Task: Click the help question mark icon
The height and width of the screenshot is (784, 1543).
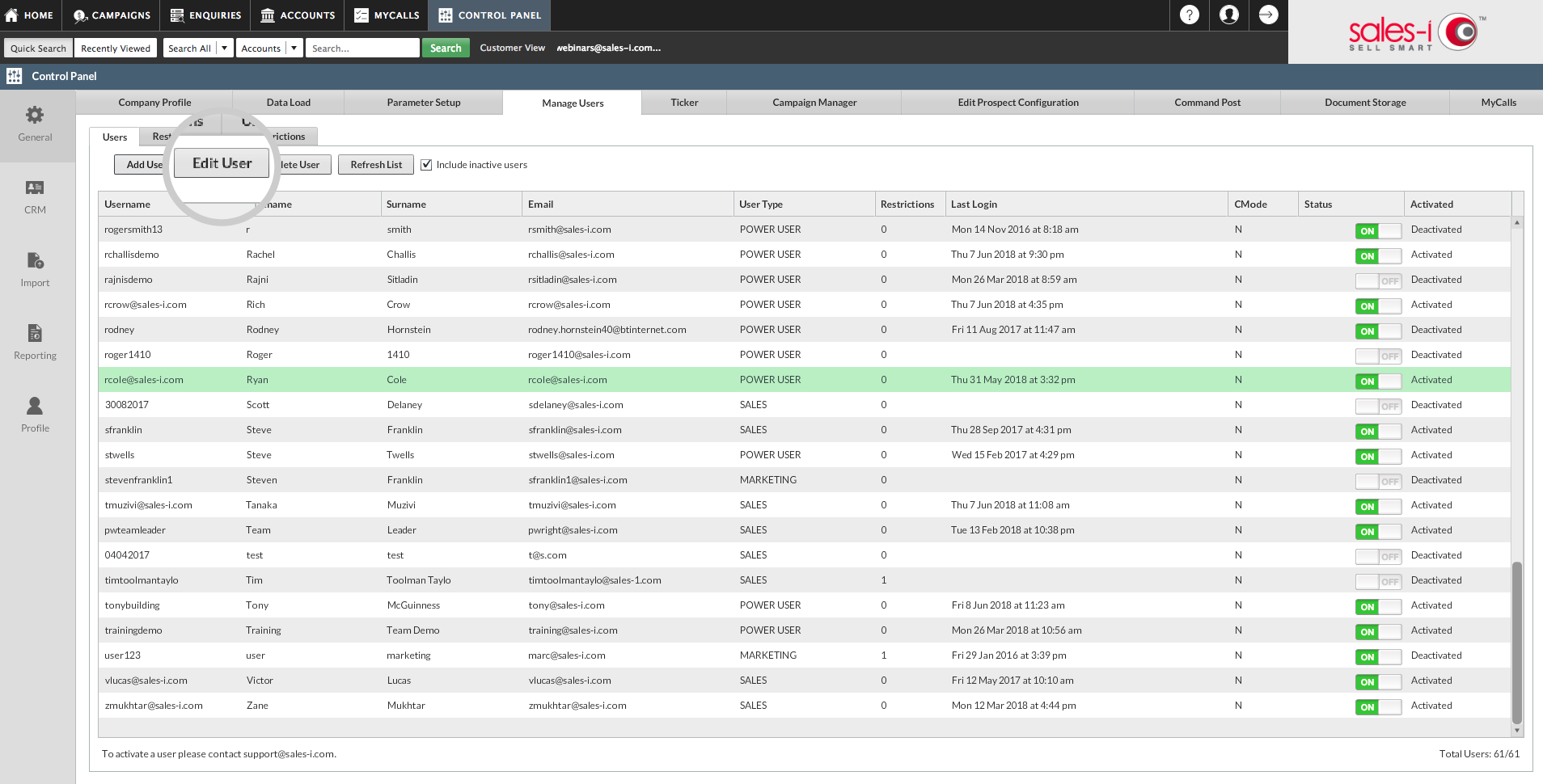Action: (x=1190, y=15)
